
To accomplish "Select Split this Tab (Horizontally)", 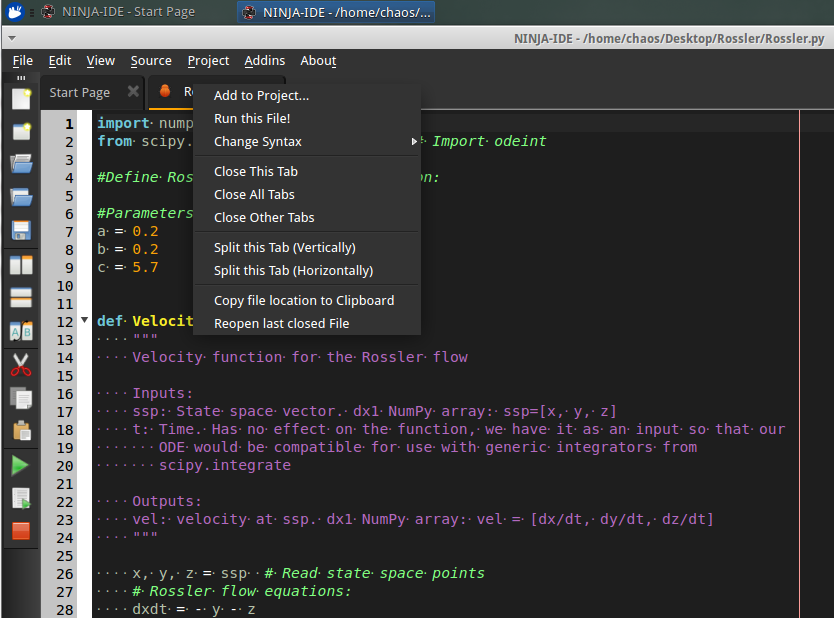I will point(307,271).
